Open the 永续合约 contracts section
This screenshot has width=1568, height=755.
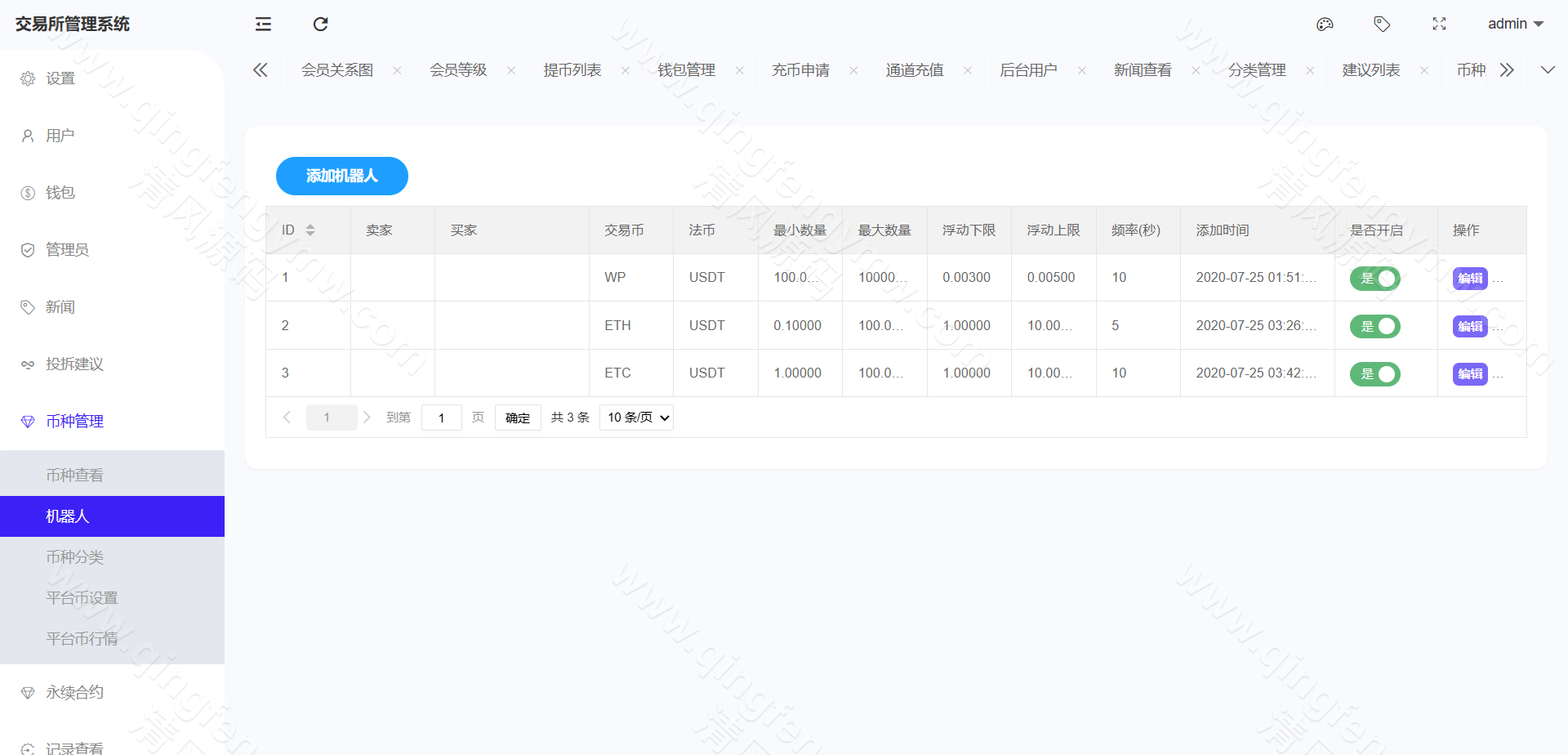[74, 691]
